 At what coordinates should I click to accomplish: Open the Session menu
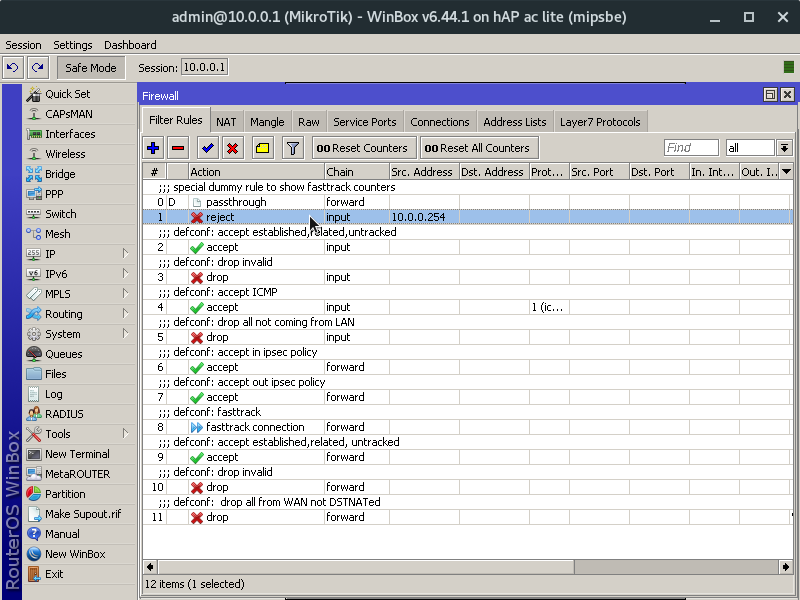coord(23,45)
